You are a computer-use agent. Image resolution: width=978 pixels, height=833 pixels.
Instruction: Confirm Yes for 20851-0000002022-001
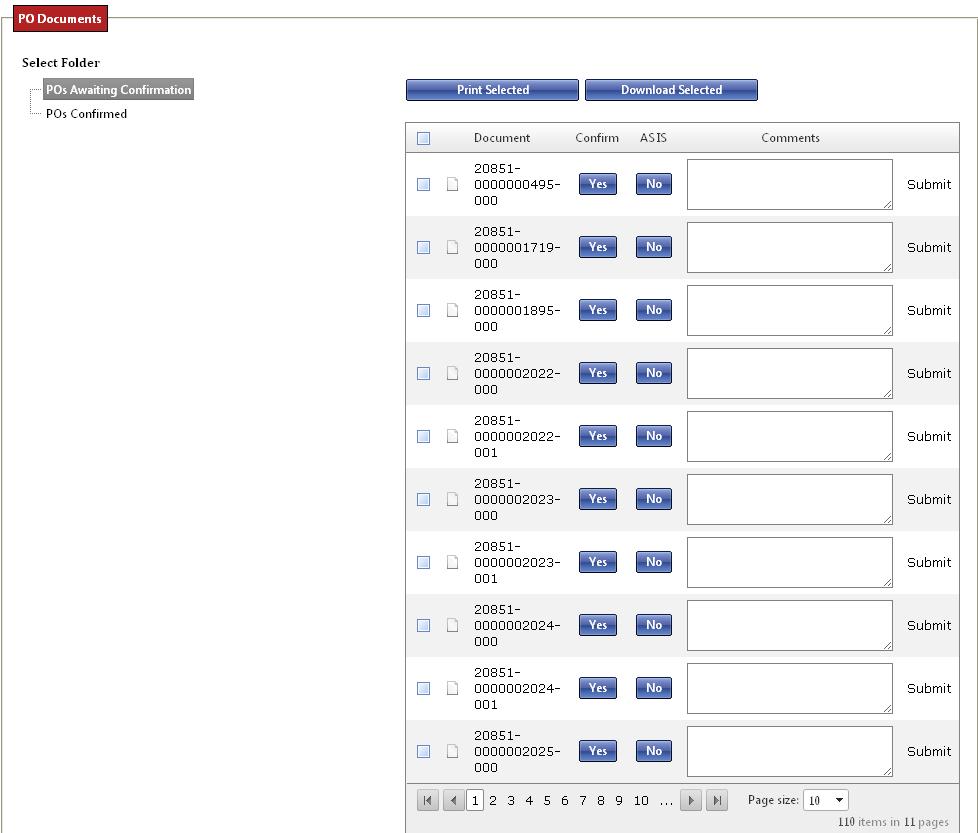[598, 436]
